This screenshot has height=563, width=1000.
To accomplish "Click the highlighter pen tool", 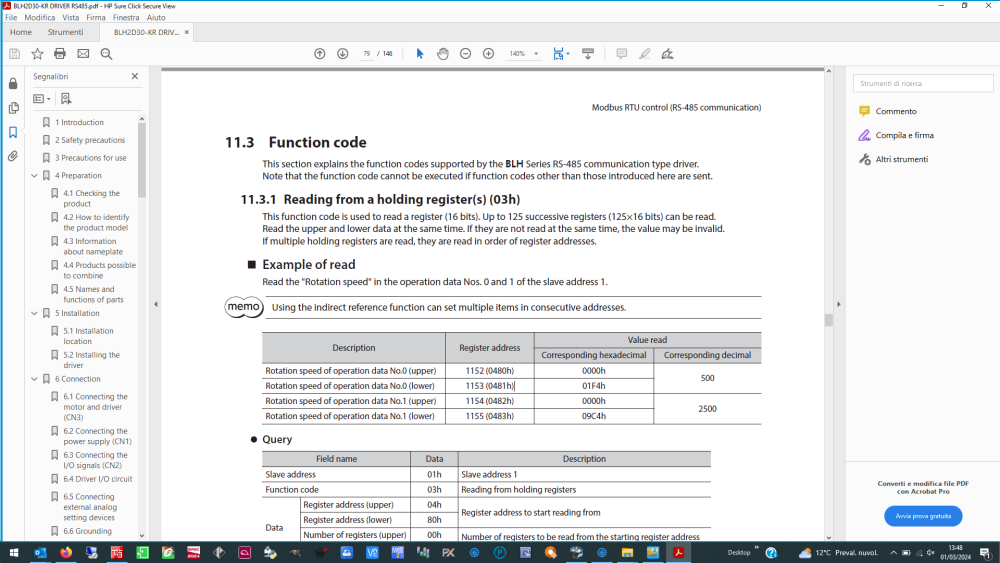I will click(644, 54).
